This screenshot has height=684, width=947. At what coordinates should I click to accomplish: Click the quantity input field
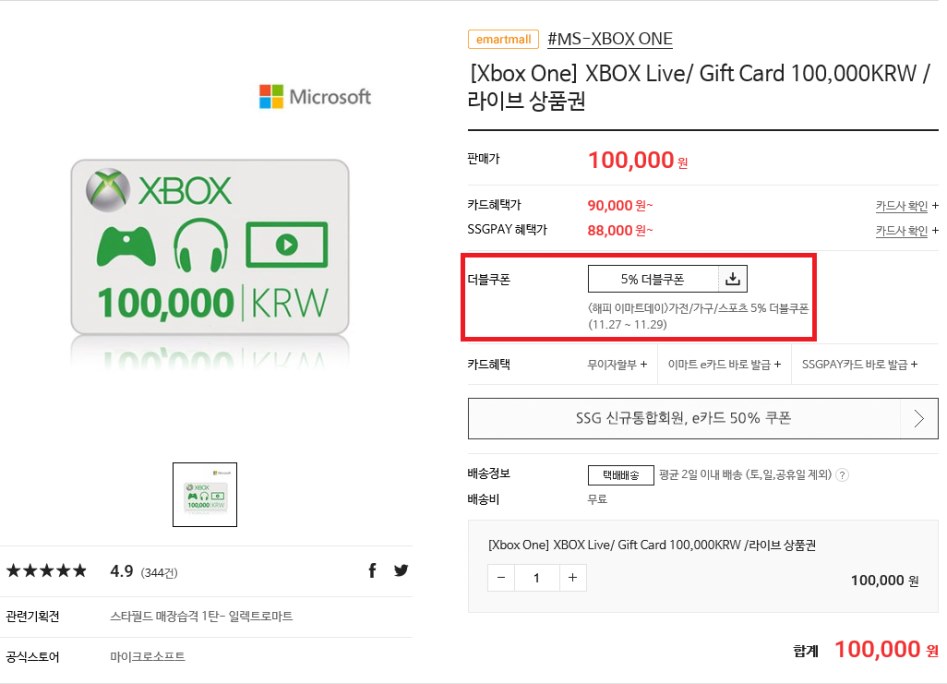click(x=537, y=578)
